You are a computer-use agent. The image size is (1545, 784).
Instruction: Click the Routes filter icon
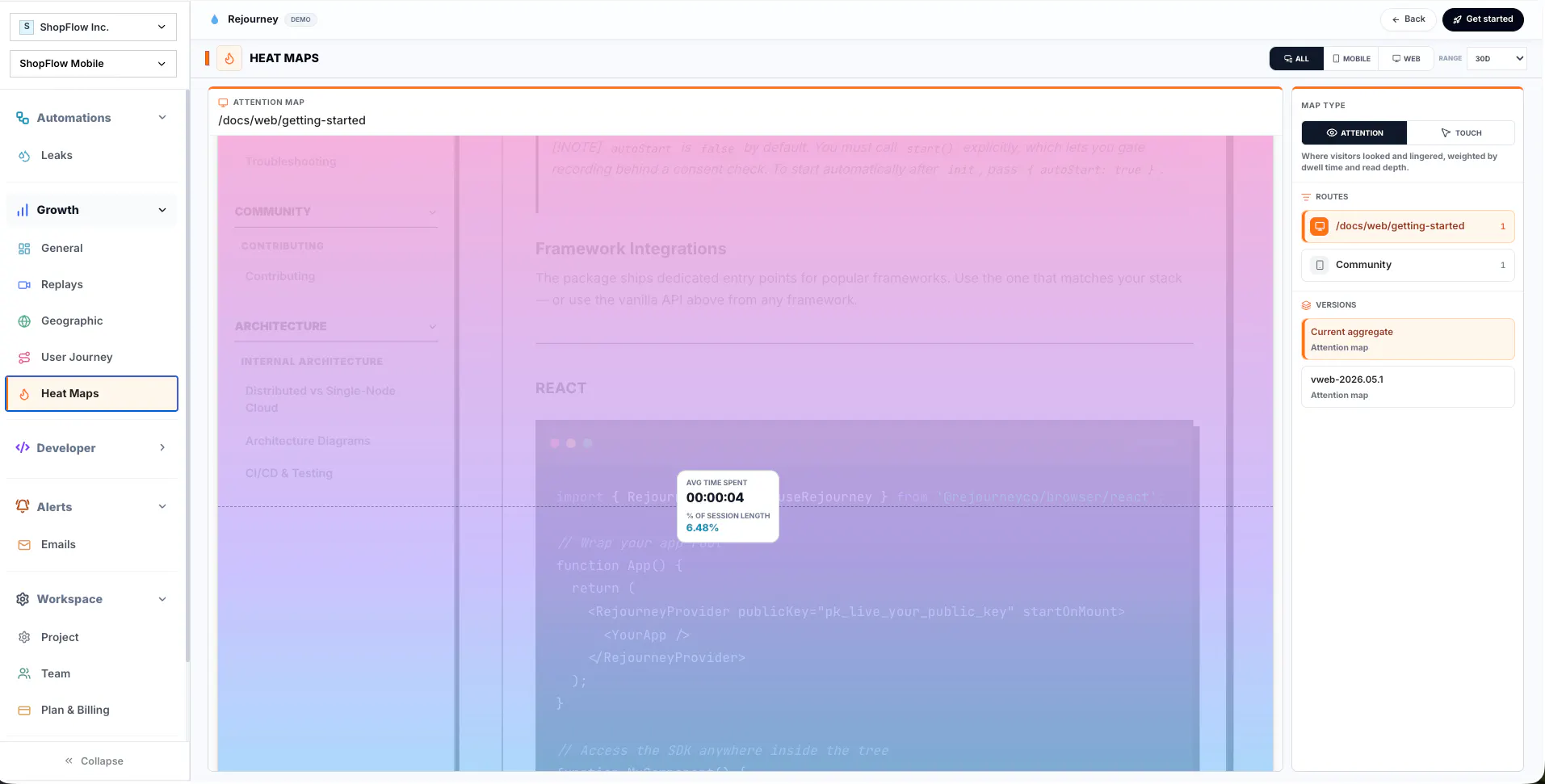point(1306,197)
